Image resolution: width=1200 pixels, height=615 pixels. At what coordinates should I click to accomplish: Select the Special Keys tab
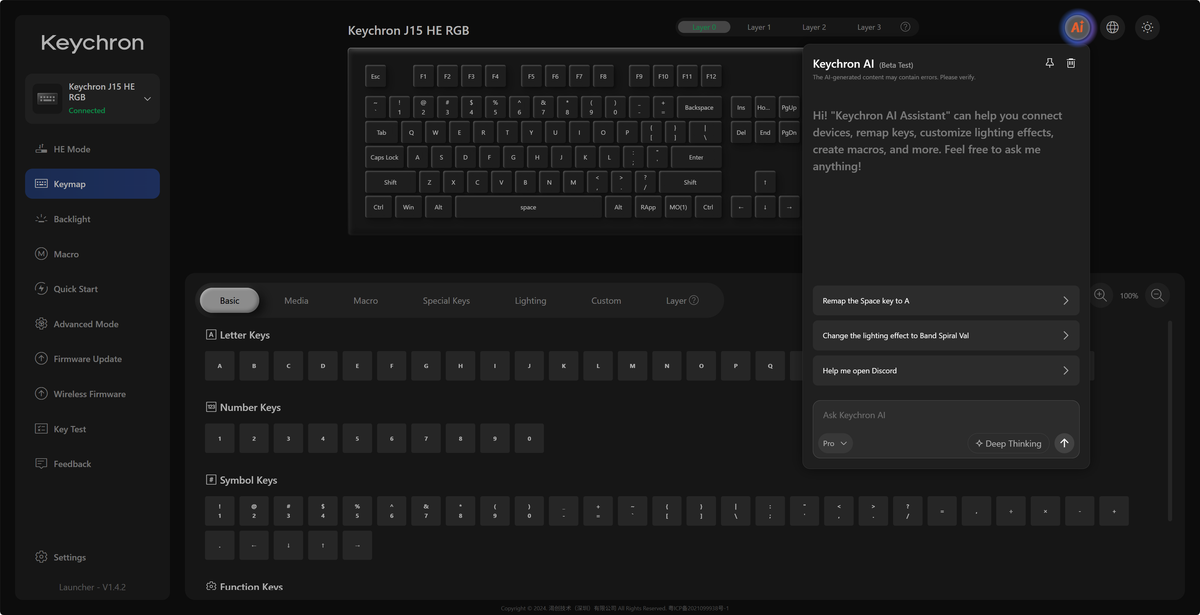coord(446,300)
